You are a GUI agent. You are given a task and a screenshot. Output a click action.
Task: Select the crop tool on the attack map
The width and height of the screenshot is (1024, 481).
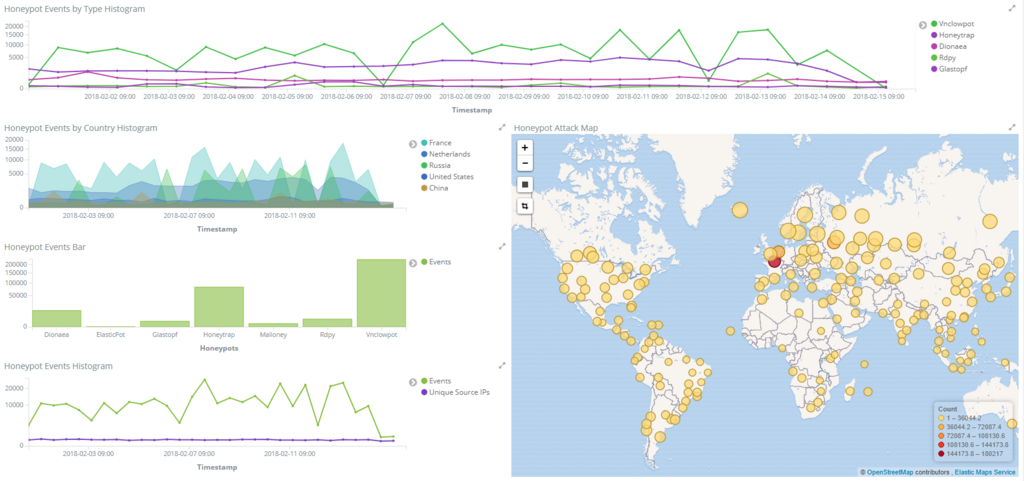click(x=524, y=206)
